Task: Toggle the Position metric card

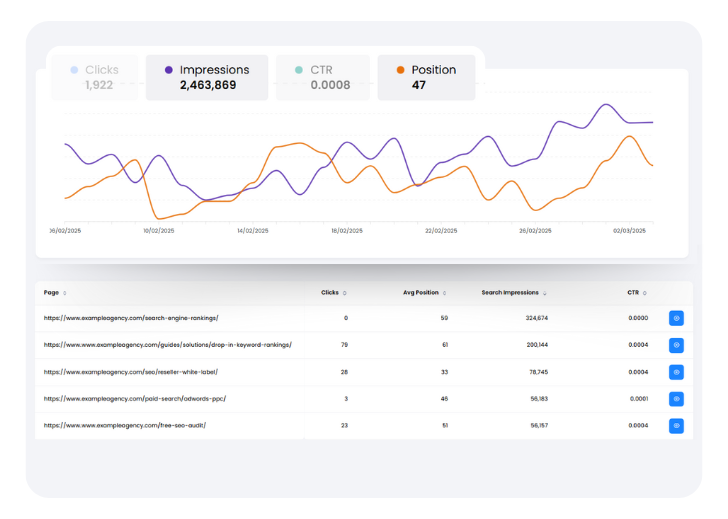Action: point(426,77)
